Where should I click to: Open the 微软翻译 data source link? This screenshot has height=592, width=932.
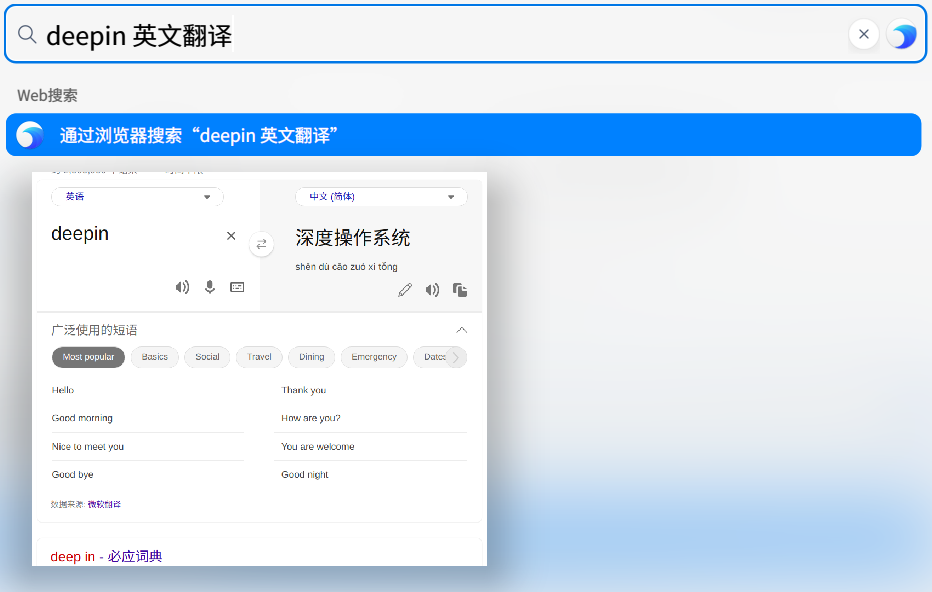pos(104,505)
